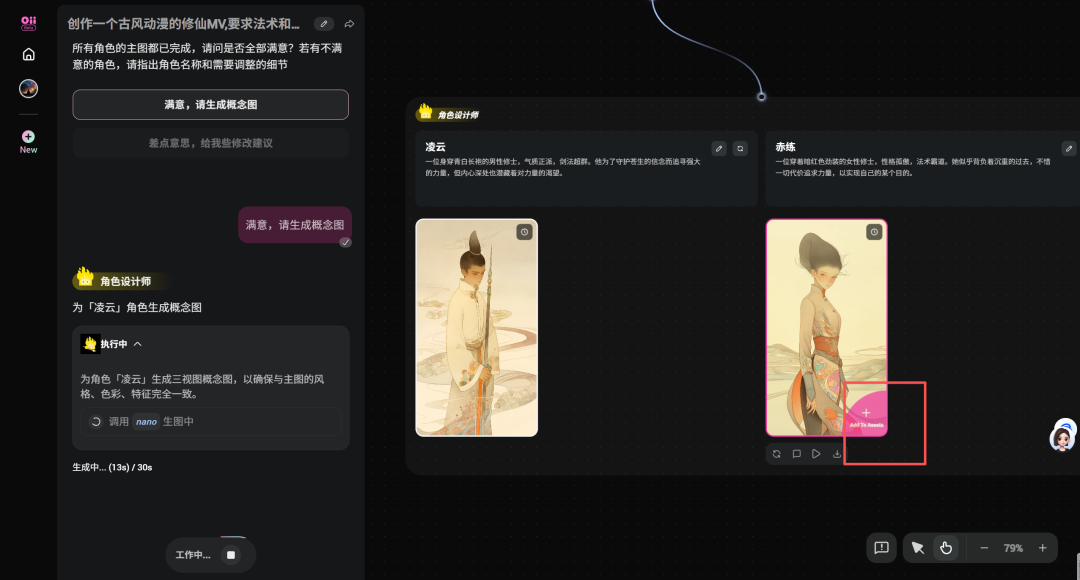Click 差点意思，给我些修改建议 button
The width and height of the screenshot is (1080, 580).
point(210,143)
